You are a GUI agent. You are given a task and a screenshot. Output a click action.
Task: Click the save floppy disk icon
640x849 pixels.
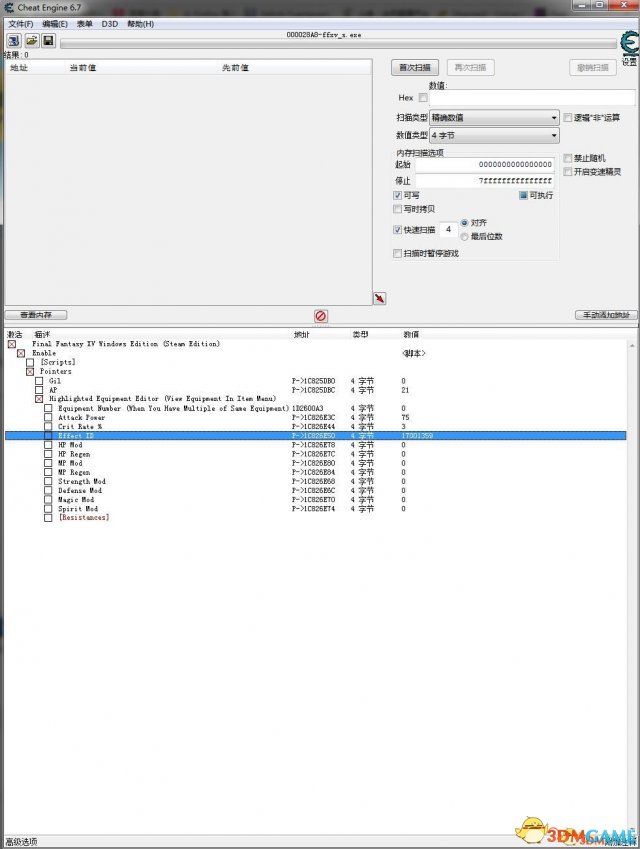(x=49, y=41)
